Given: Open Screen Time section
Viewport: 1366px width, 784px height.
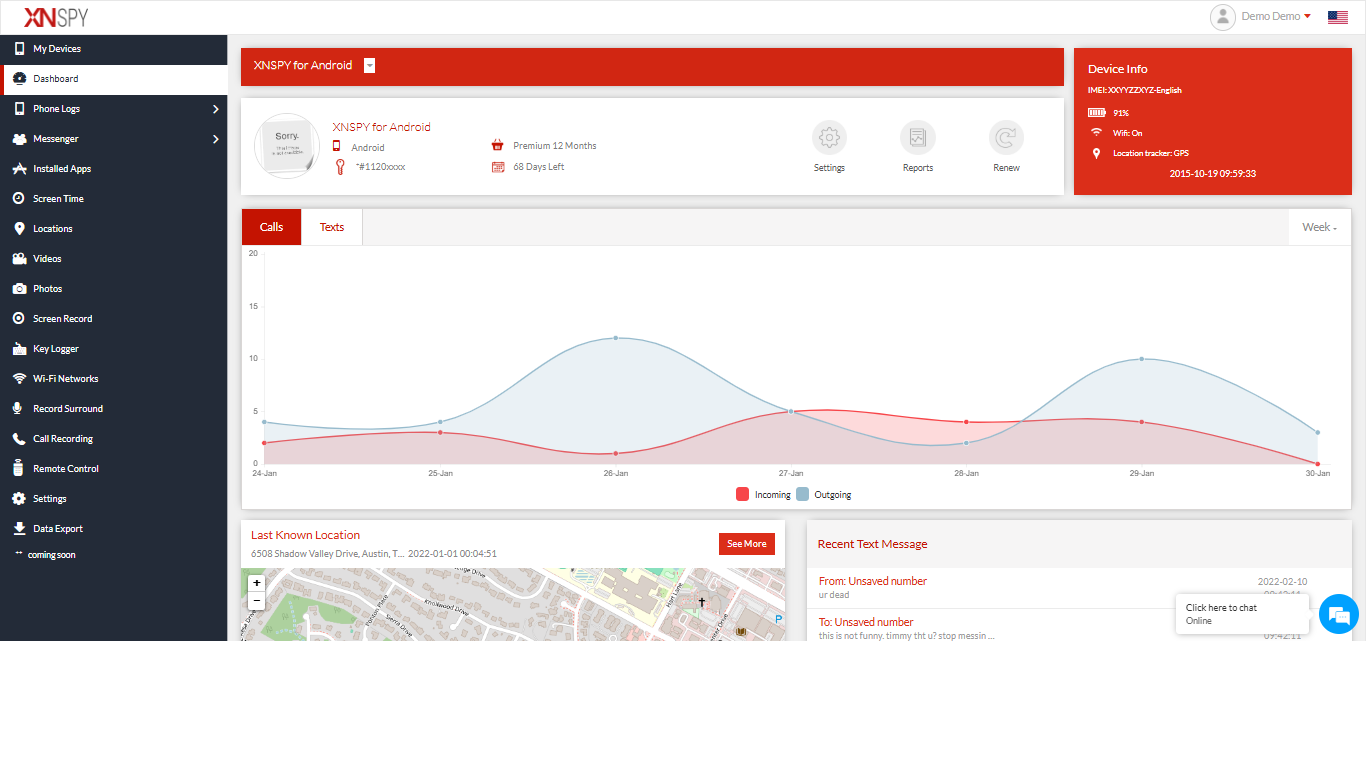Looking at the screenshot, I should 114,199.
